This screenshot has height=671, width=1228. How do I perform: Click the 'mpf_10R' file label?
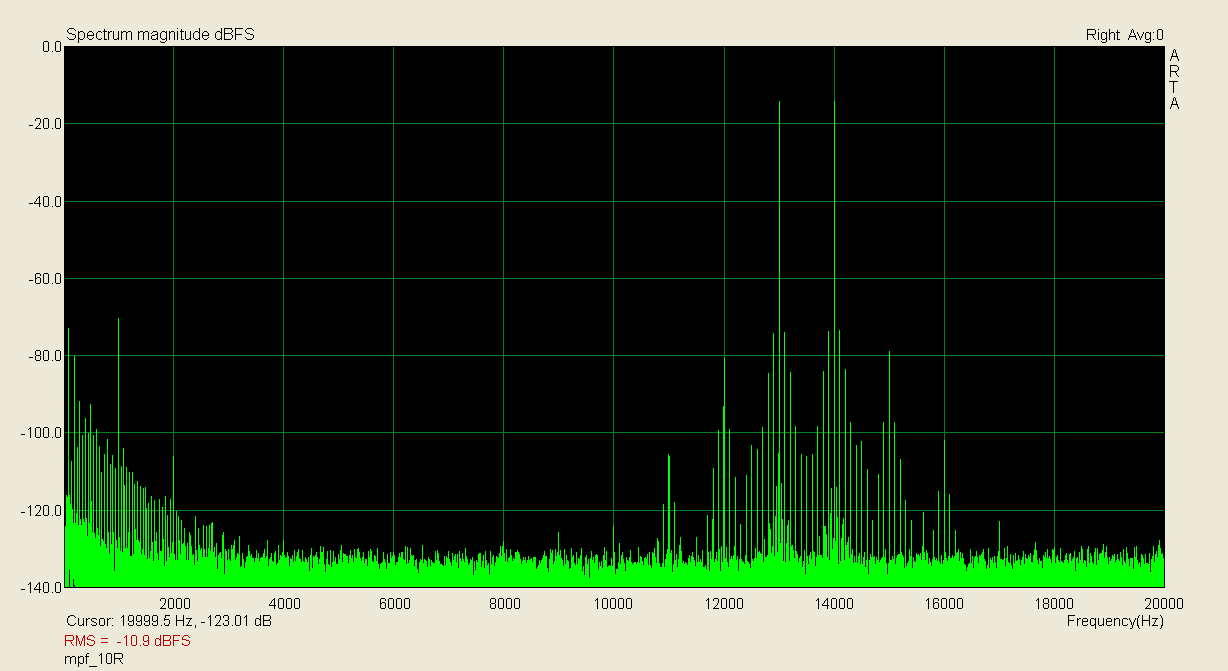(93, 659)
